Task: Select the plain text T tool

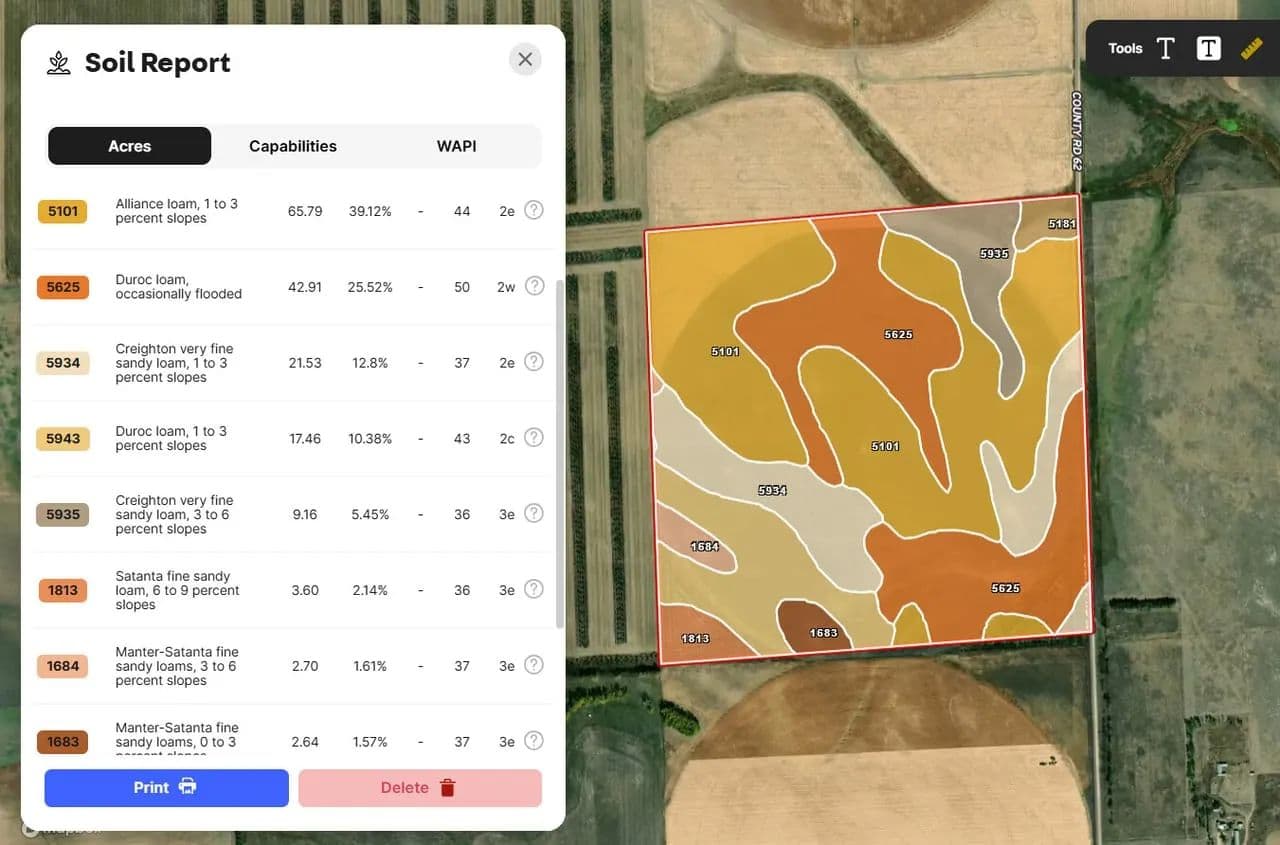Action: [1165, 48]
